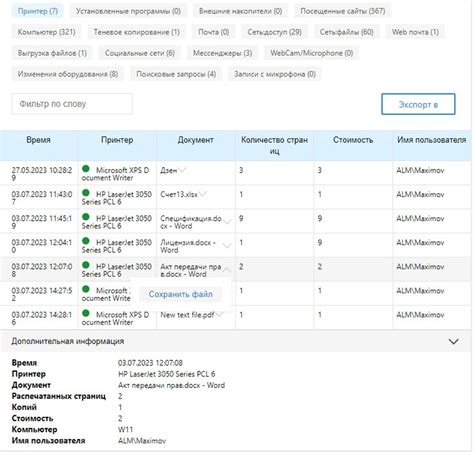Collapse the Дополнительная информация panel chevron

point(453,341)
